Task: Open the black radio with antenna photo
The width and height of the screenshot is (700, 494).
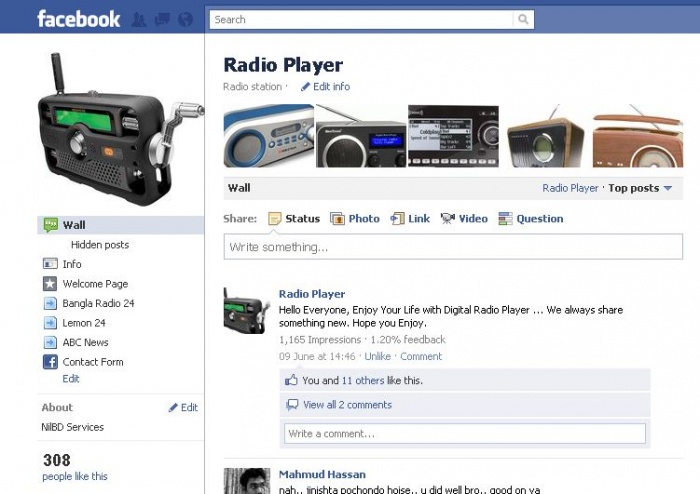Action: [361, 136]
